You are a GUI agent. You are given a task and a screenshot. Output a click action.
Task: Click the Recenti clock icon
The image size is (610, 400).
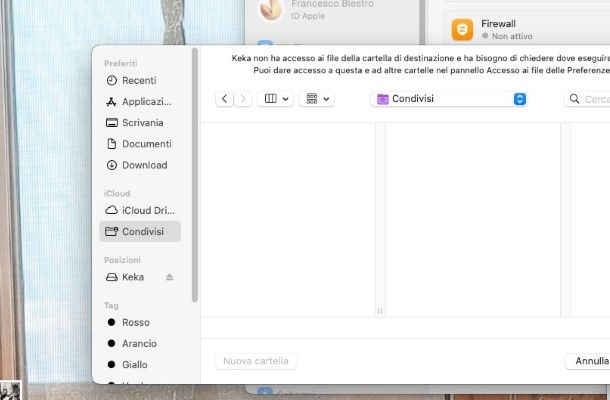coord(112,81)
